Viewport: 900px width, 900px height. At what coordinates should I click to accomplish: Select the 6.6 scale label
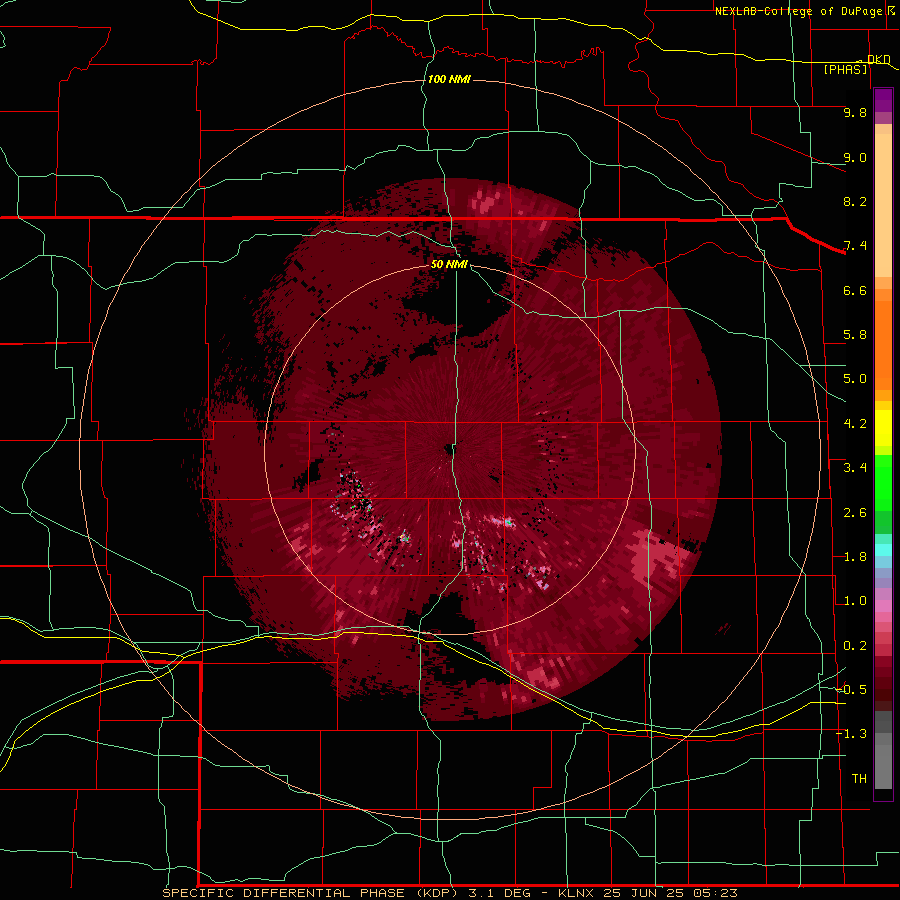(x=855, y=290)
